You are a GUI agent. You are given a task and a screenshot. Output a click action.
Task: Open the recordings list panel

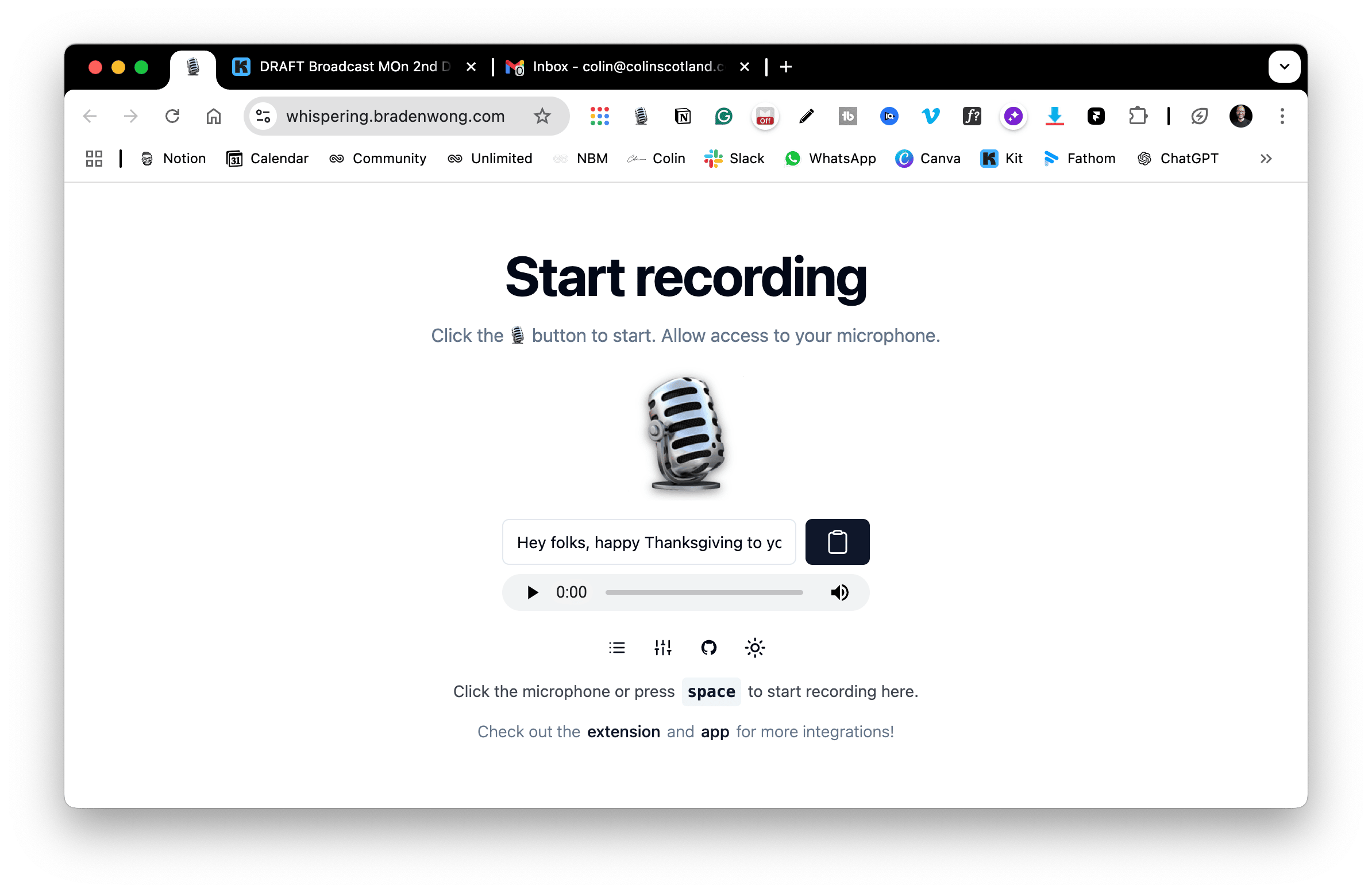[x=618, y=648]
